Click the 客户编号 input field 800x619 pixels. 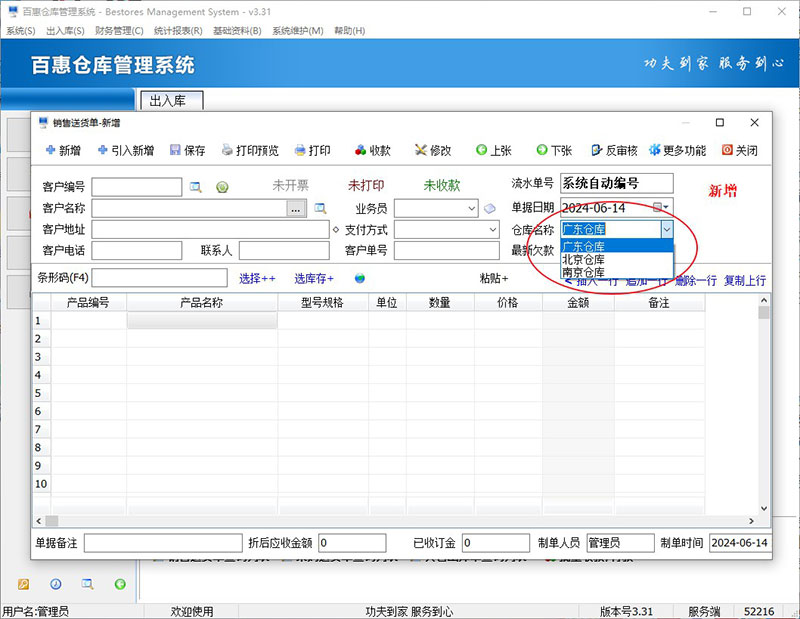137,187
